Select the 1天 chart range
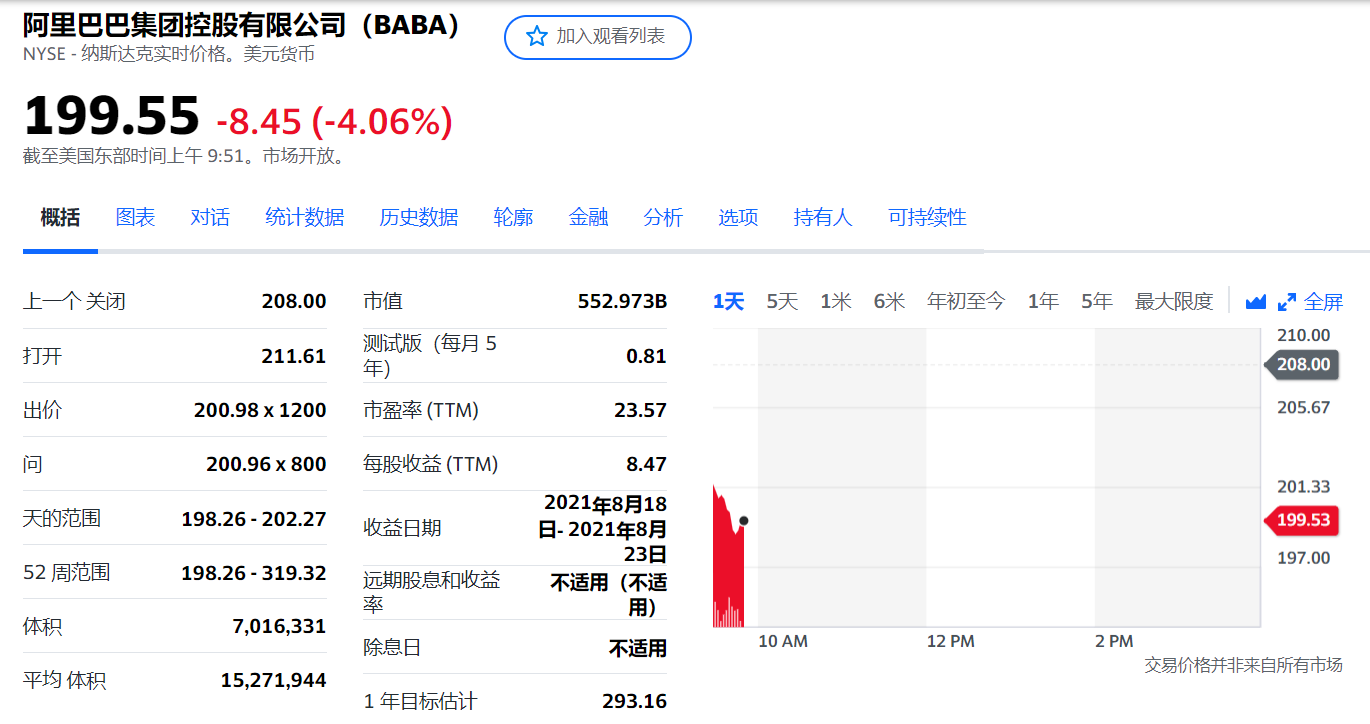The height and width of the screenshot is (724, 1370). point(728,301)
